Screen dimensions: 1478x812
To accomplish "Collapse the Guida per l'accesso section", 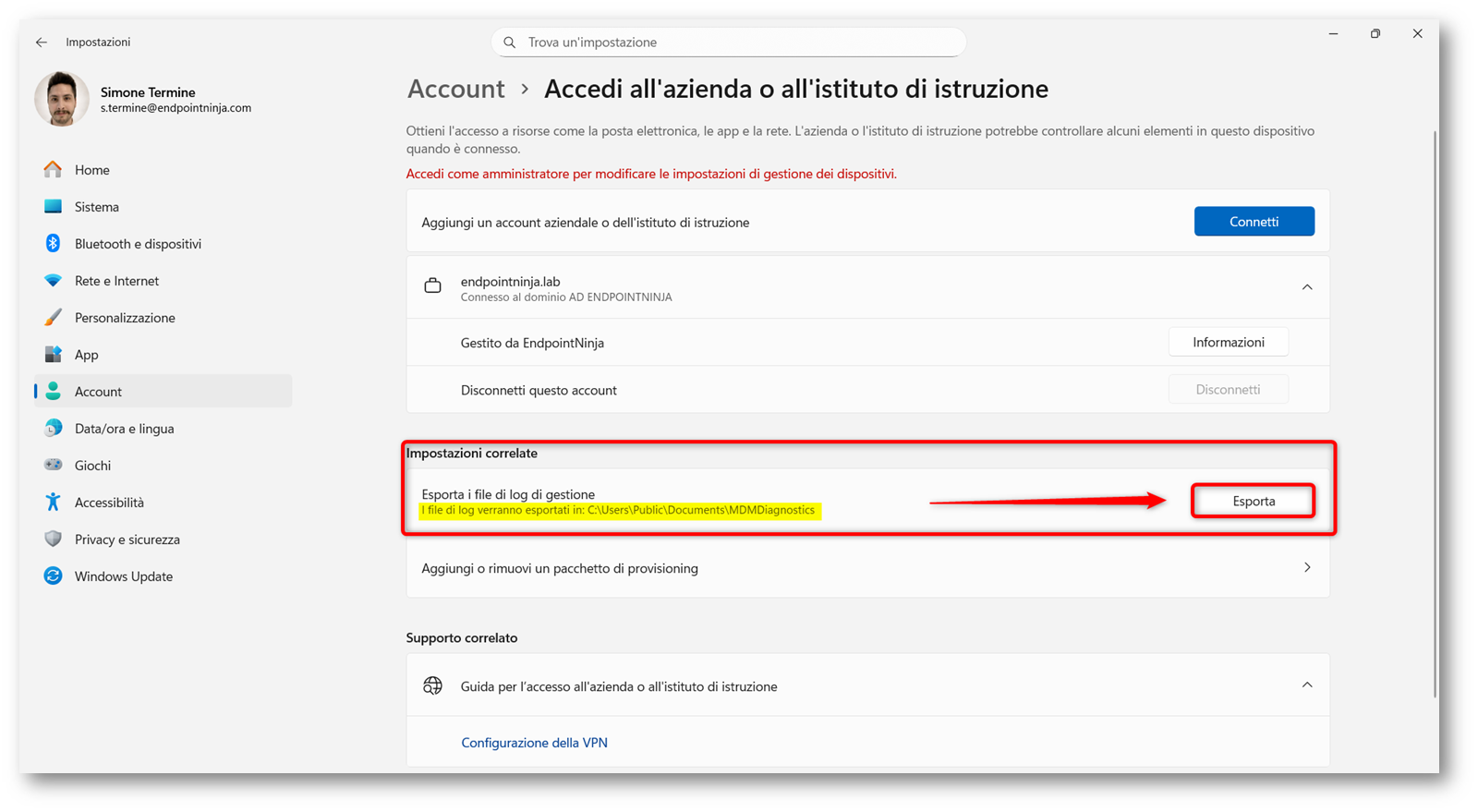I will [1307, 685].
